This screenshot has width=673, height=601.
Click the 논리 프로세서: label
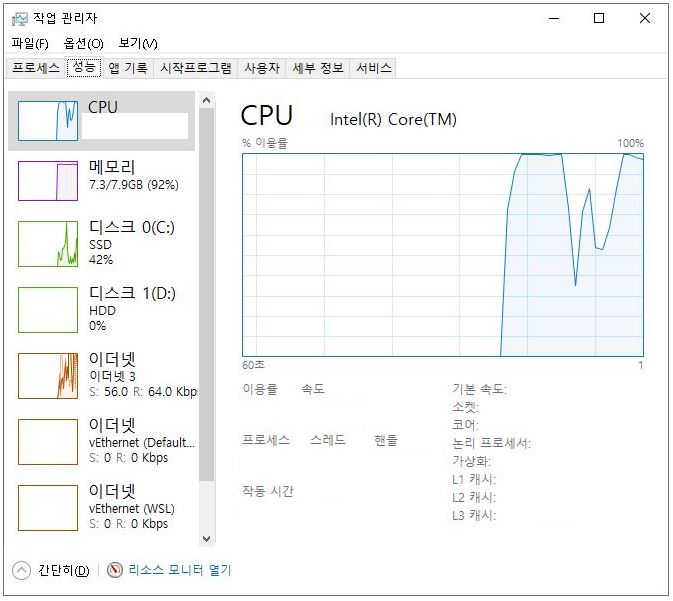coord(491,443)
